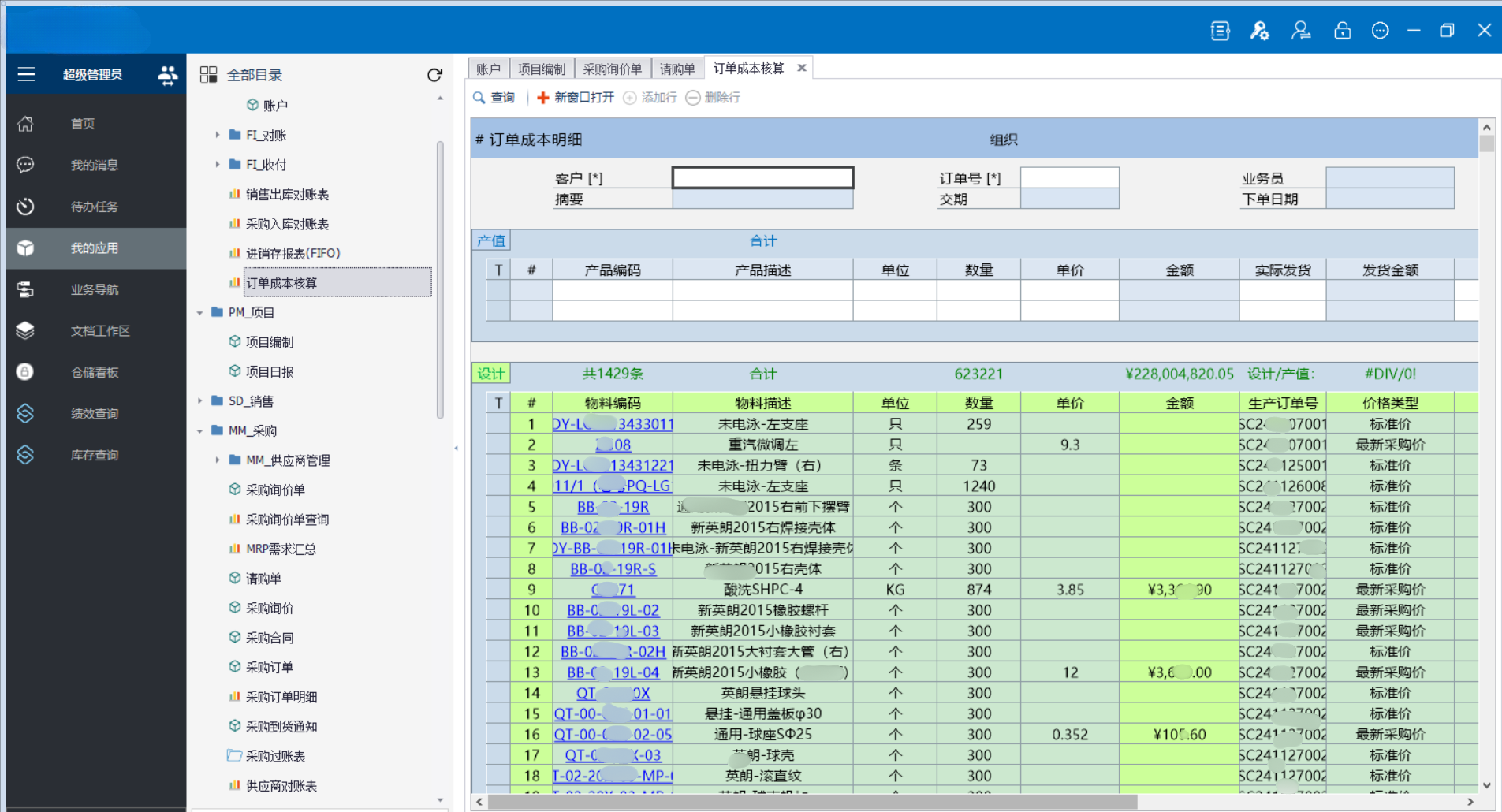The width and height of the screenshot is (1502, 812).
Task: Switch to the 项目编制 tab
Action: (x=541, y=69)
